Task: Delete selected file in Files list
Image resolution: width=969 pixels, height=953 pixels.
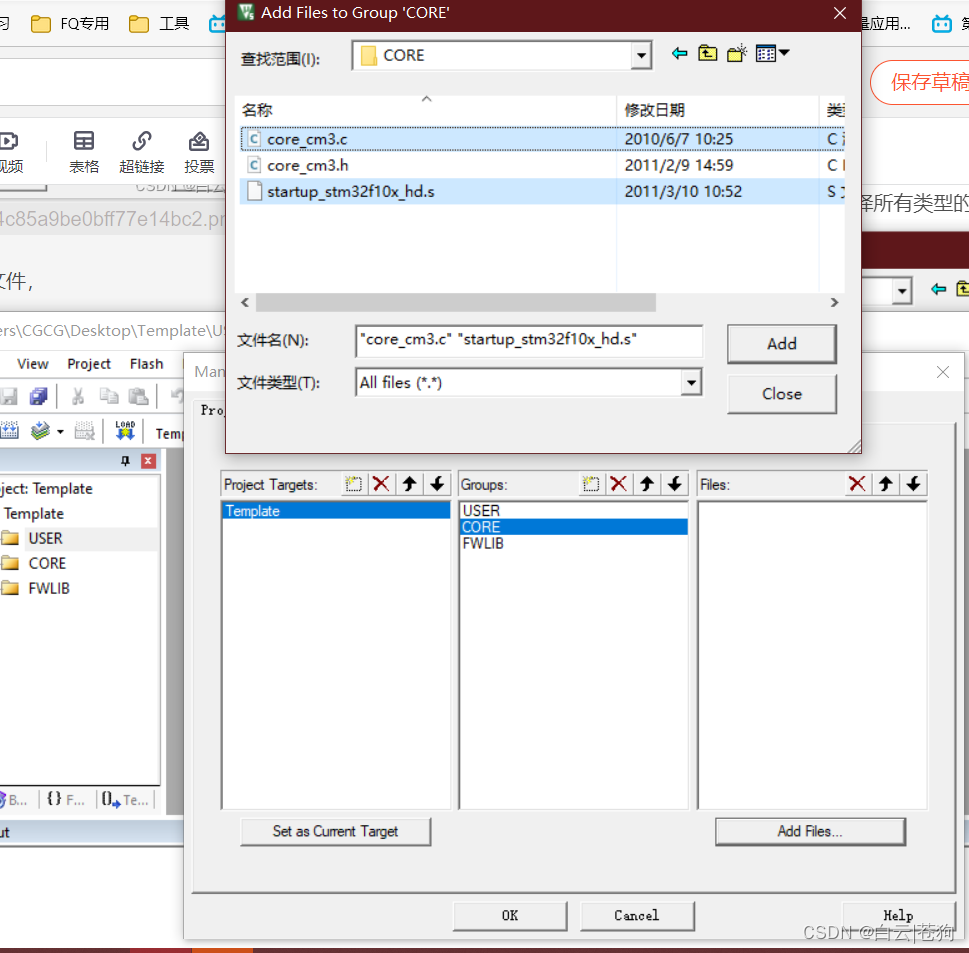Action: [x=857, y=484]
